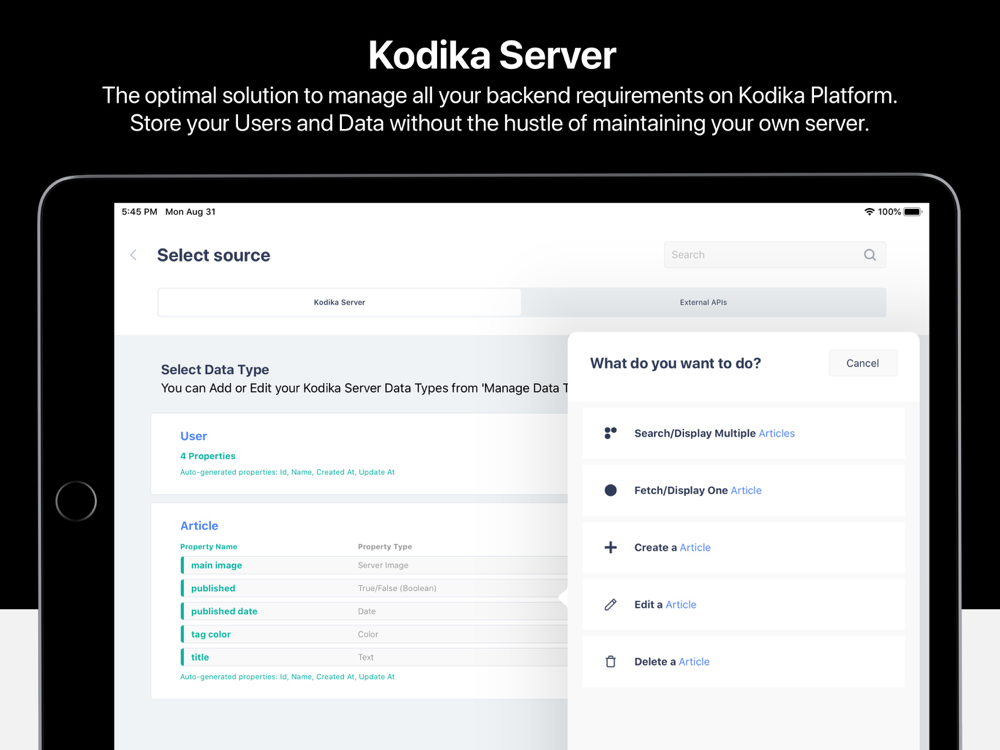The height and width of the screenshot is (750, 1000).
Task: Click the Wi-Fi status icon
Action: (869, 212)
